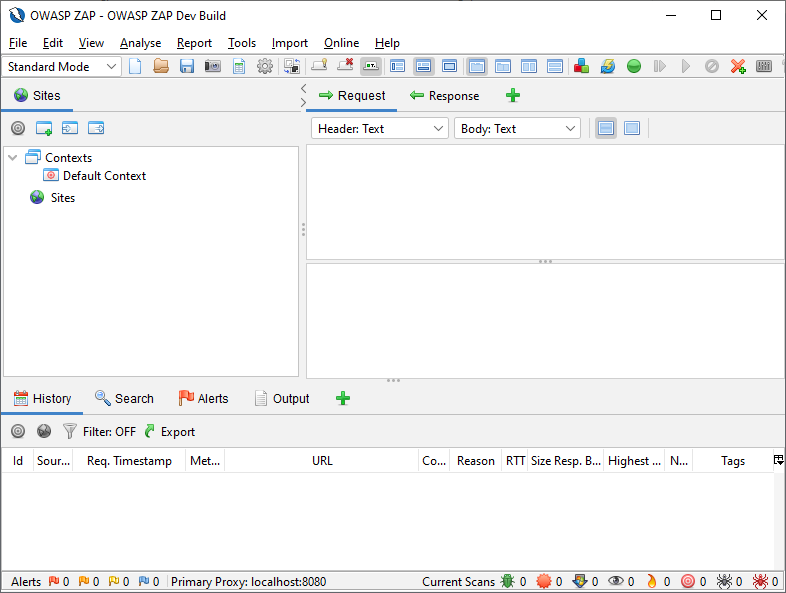This screenshot has width=786, height=593.
Task: Open the Analyse menu
Action: click(x=140, y=43)
